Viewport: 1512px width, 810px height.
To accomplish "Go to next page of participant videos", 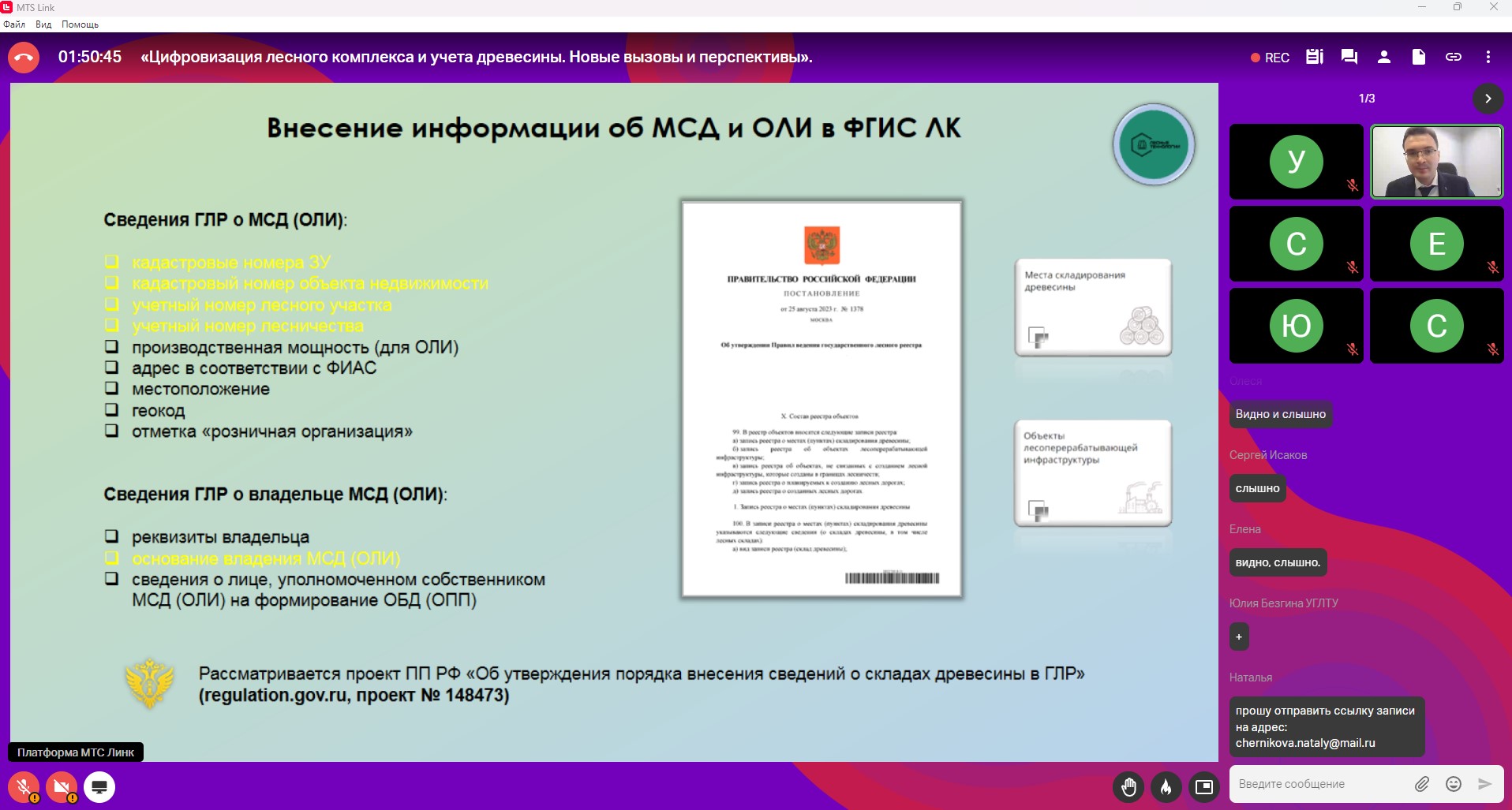I will tap(1488, 99).
